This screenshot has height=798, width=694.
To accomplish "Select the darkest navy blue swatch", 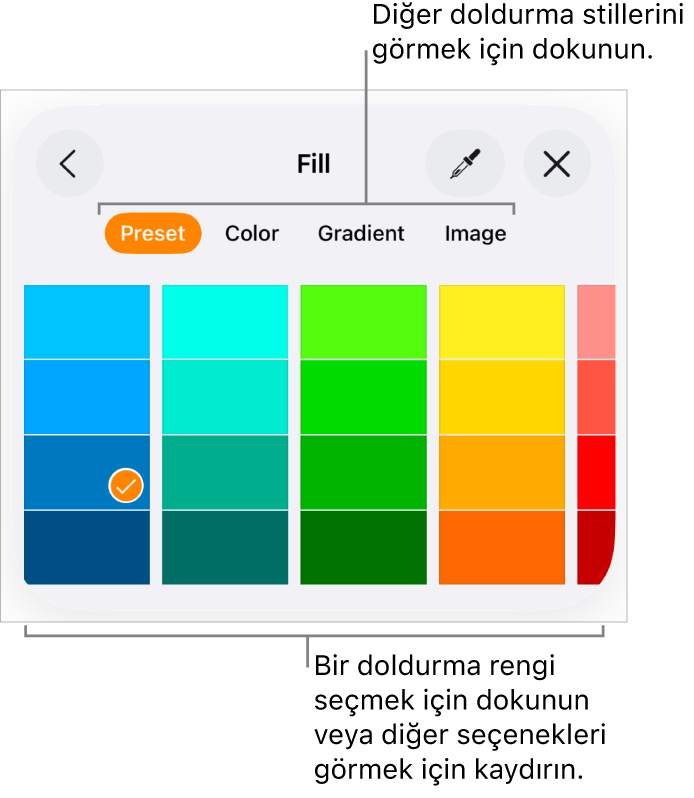I will click(x=87, y=547).
